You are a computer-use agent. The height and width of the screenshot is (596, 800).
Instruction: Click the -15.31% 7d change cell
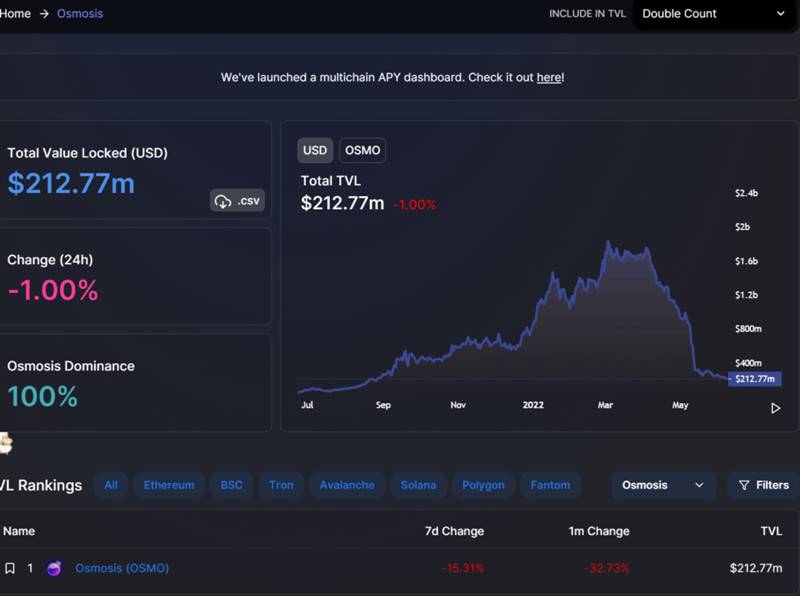coord(463,568)
